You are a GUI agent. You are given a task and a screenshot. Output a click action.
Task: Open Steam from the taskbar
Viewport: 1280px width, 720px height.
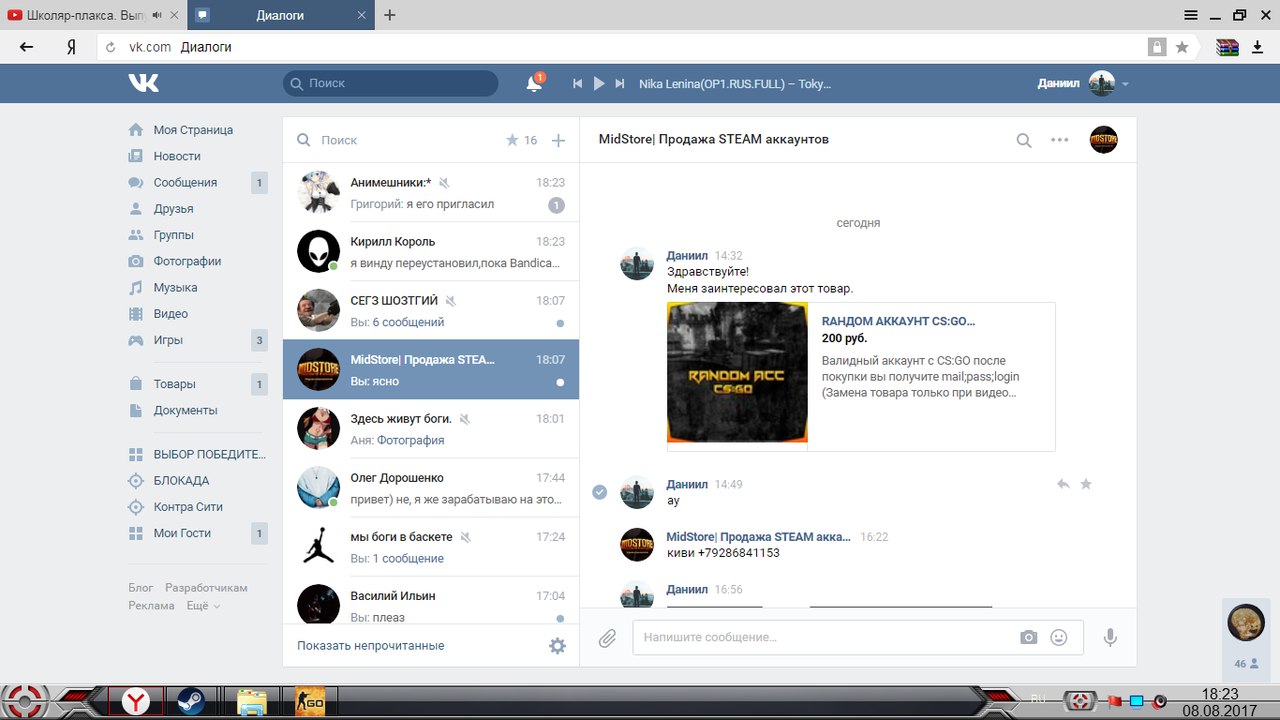tap(190, 702)
